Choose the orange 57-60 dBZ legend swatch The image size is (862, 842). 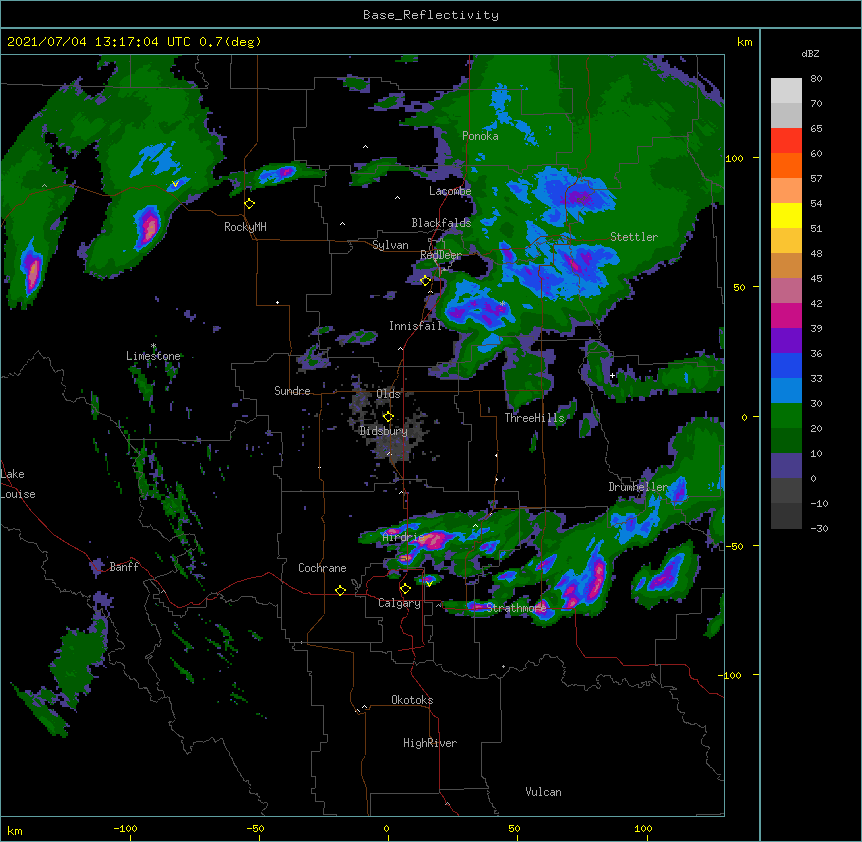click(x=786, y=165)
